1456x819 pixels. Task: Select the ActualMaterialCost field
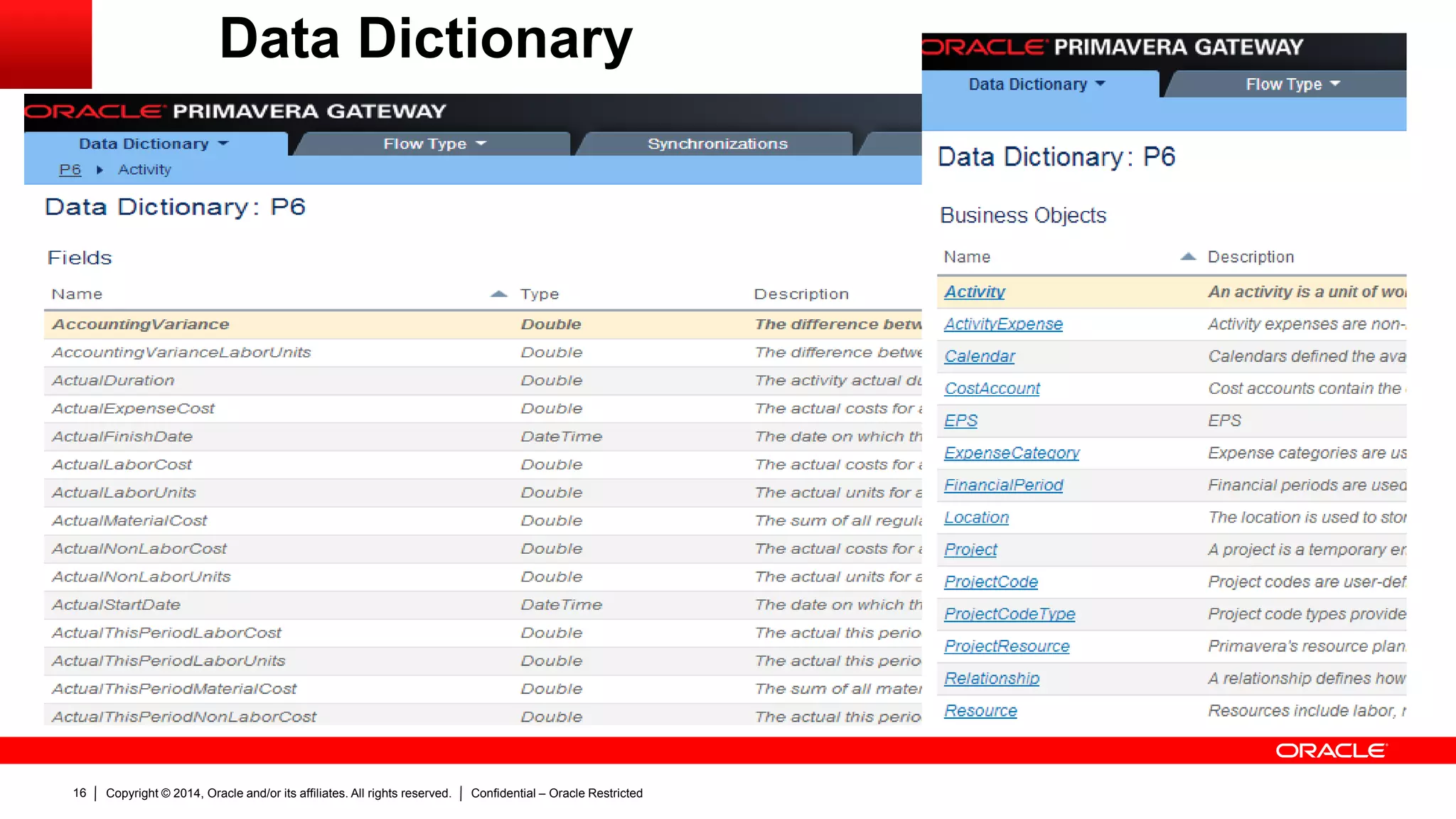click(x=129, y=520)
